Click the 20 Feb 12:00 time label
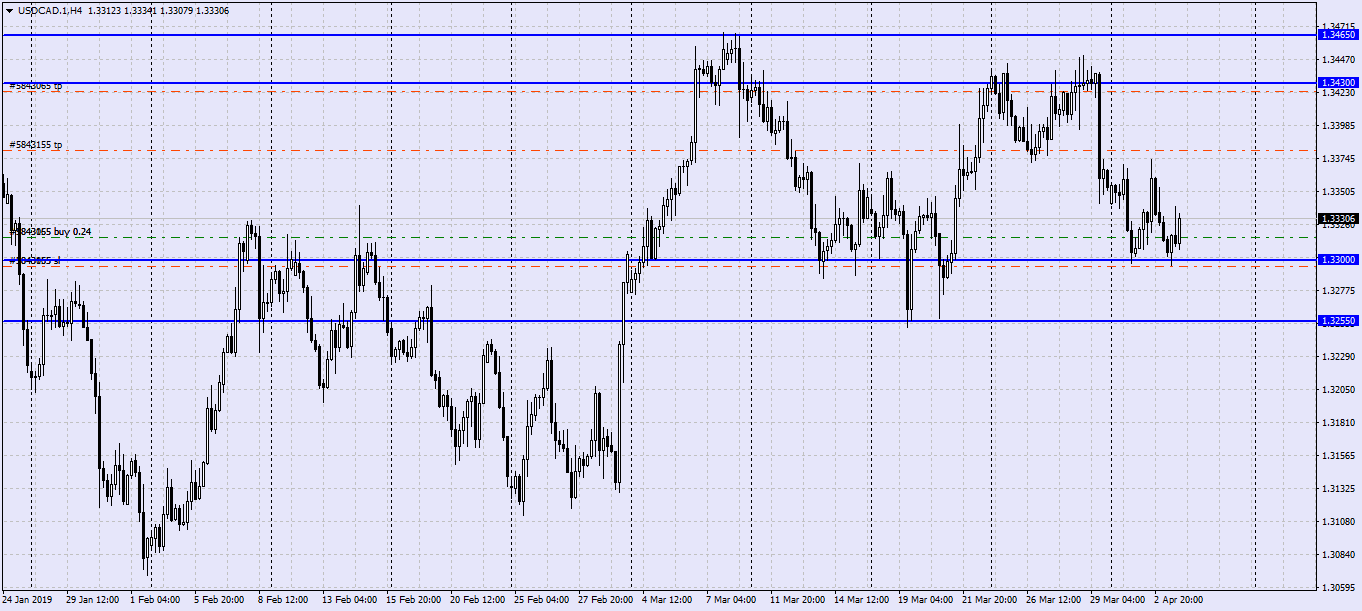 point(478,601)
